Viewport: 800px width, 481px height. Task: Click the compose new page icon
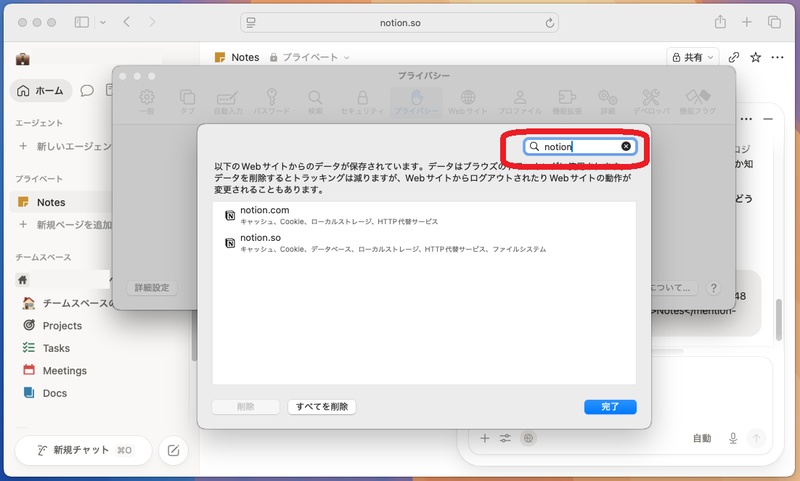point(173,450)
